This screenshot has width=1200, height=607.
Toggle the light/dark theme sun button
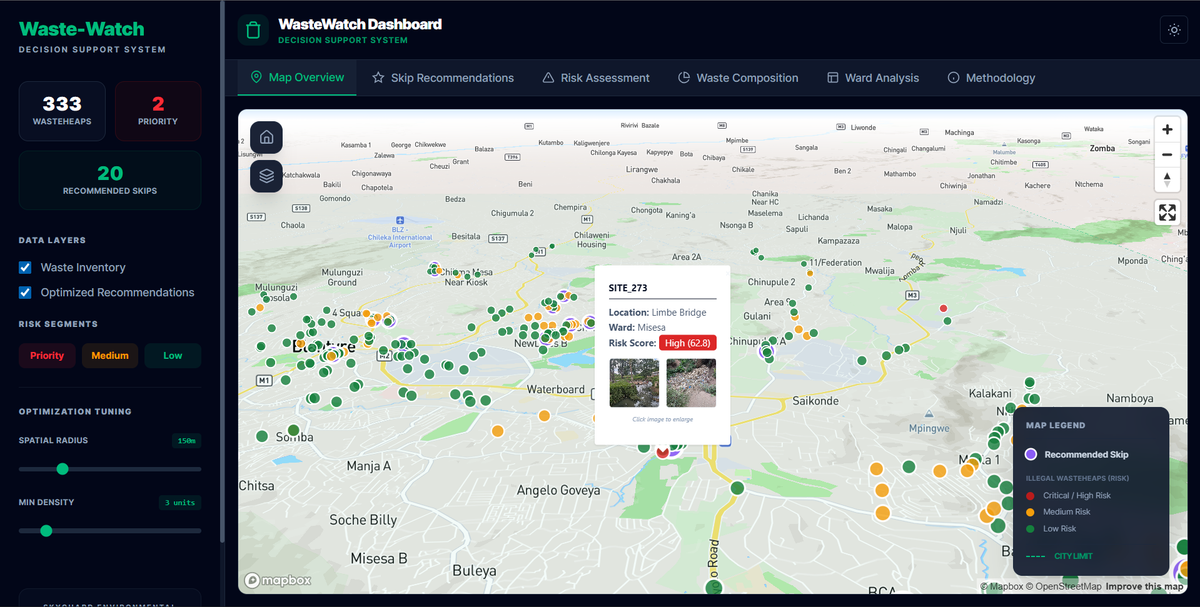coord(1174,30)
